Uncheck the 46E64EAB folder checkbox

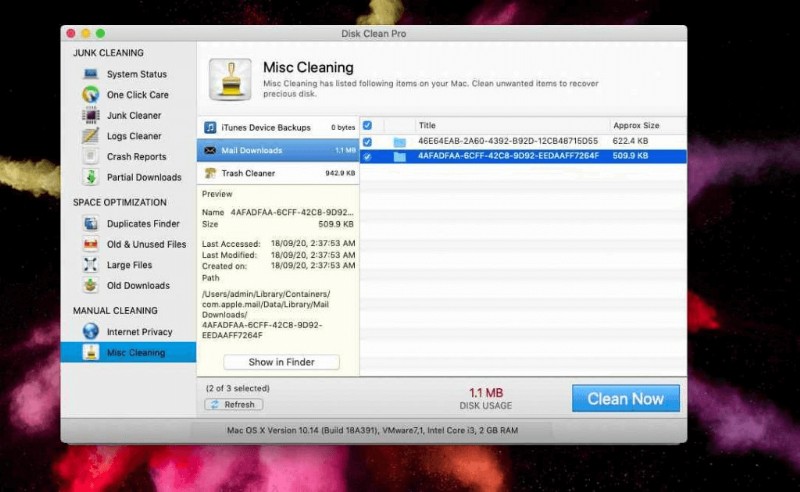click(367, 142)
